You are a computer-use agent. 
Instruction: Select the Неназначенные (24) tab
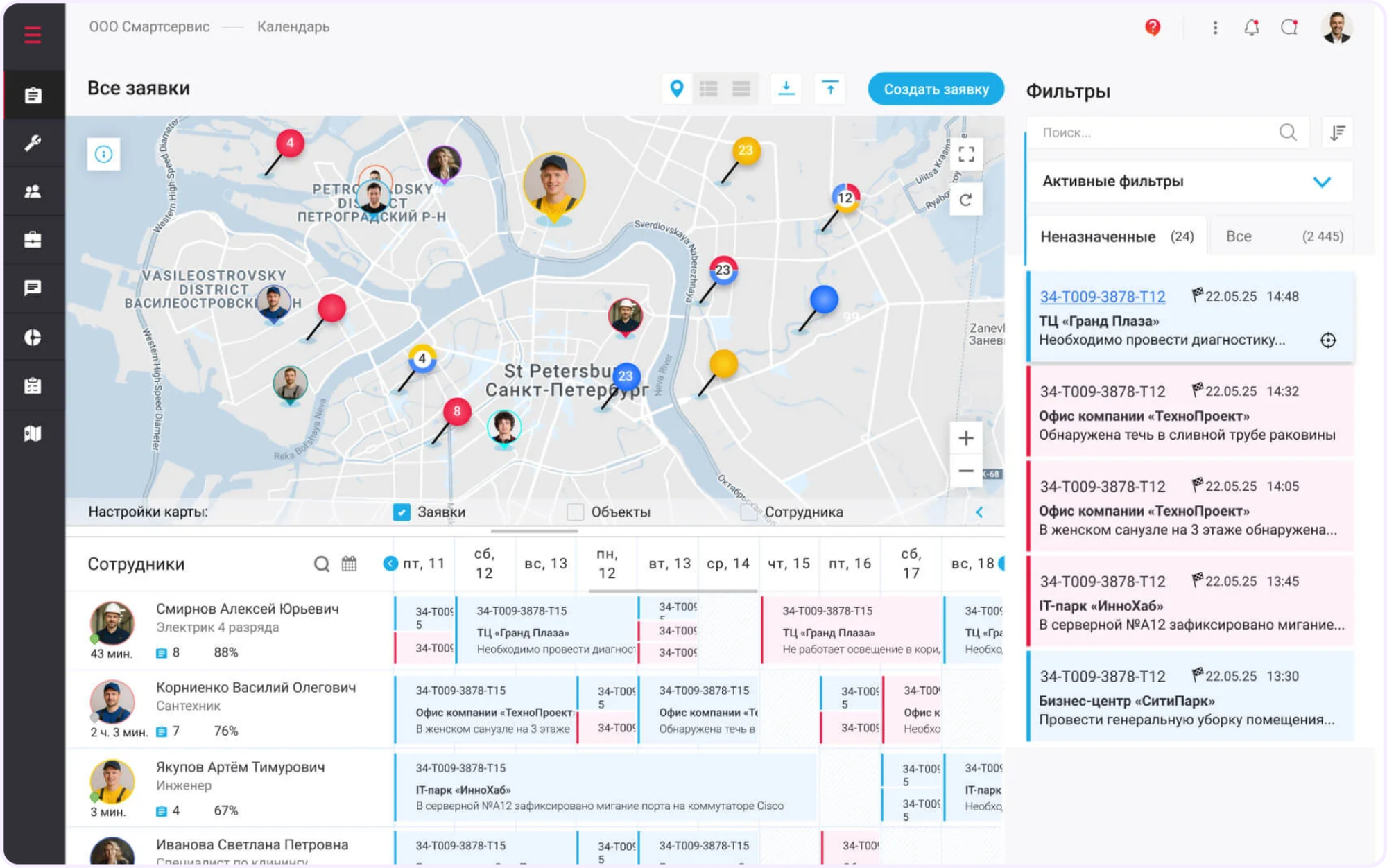[x=1117, y=236]
